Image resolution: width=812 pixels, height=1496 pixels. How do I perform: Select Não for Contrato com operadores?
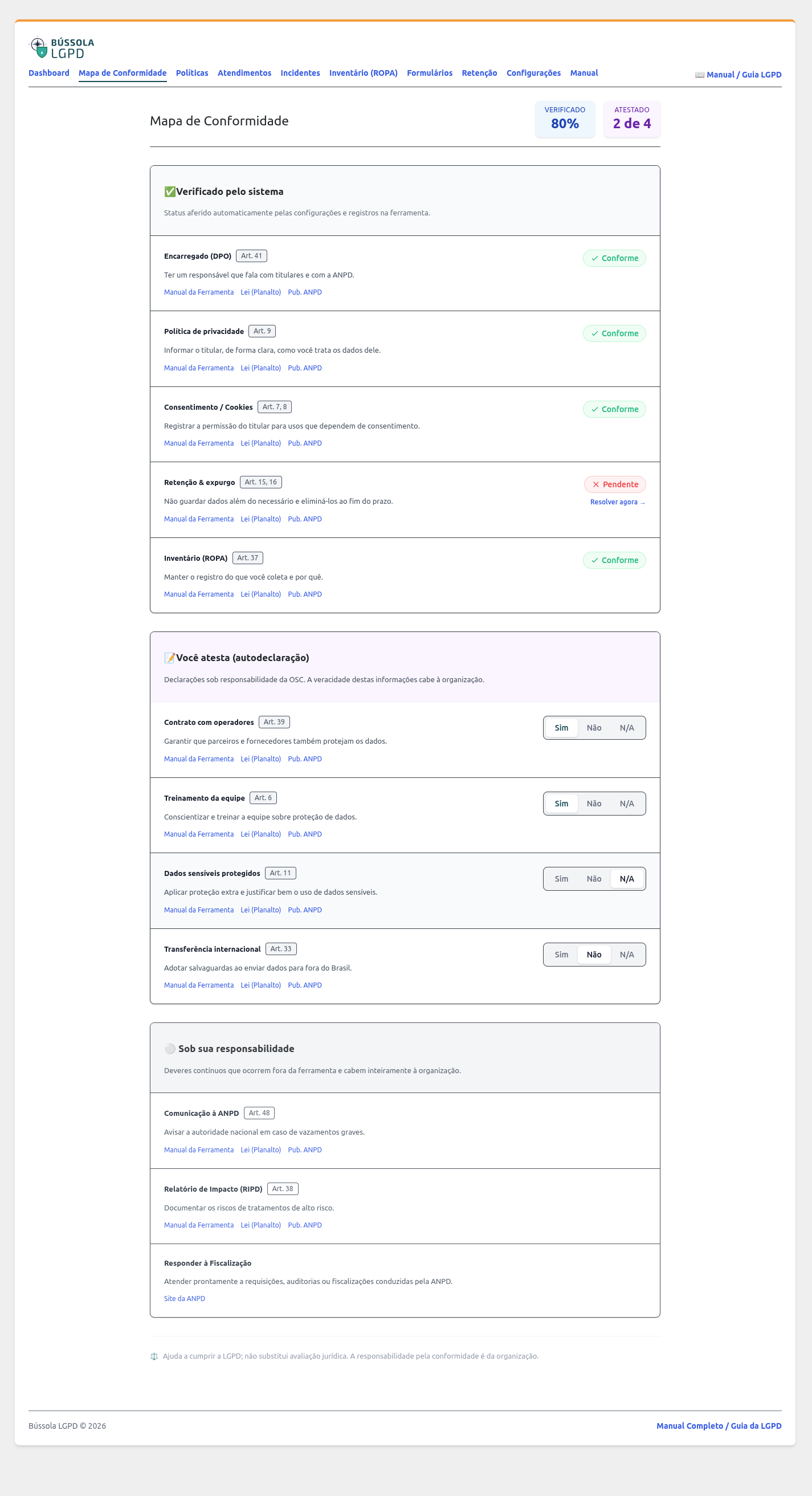click(x=594, y=728)
